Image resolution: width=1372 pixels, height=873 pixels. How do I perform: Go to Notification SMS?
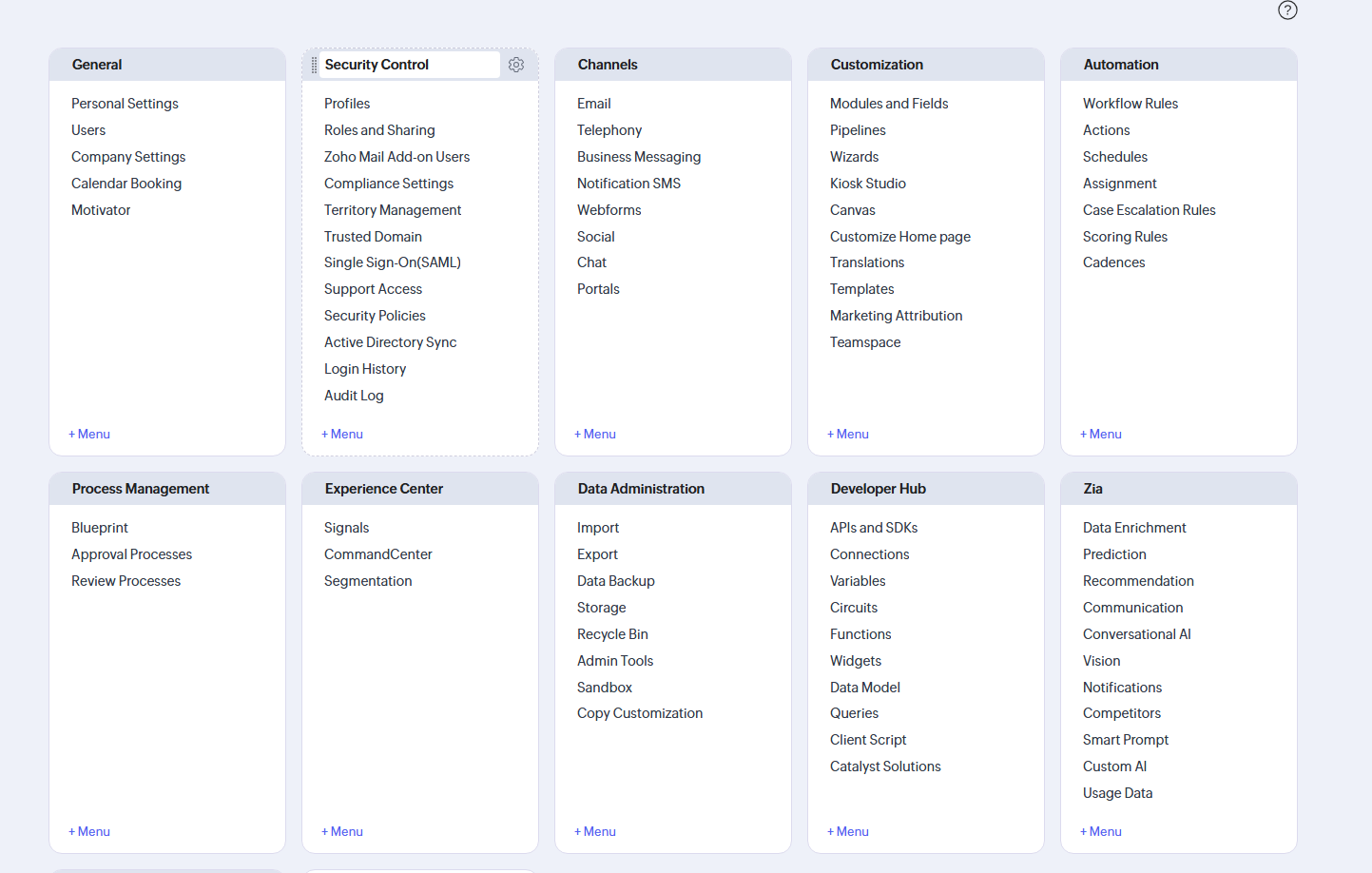click(628, 184)
